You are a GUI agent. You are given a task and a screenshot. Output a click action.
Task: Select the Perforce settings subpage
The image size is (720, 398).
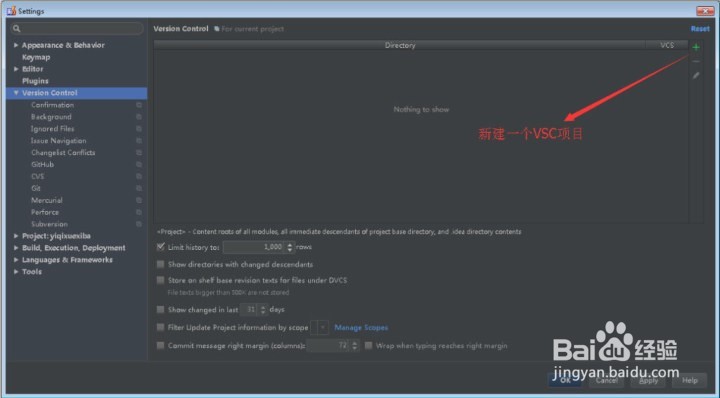pos(45,212)
